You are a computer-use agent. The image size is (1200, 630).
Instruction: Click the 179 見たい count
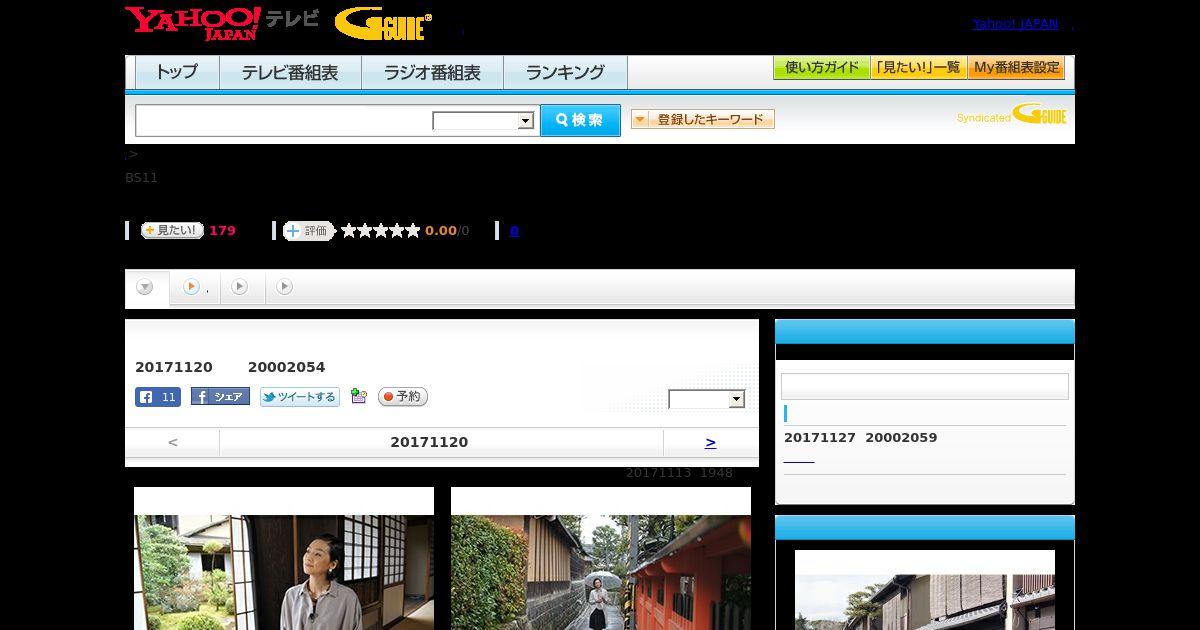[222, 231]
